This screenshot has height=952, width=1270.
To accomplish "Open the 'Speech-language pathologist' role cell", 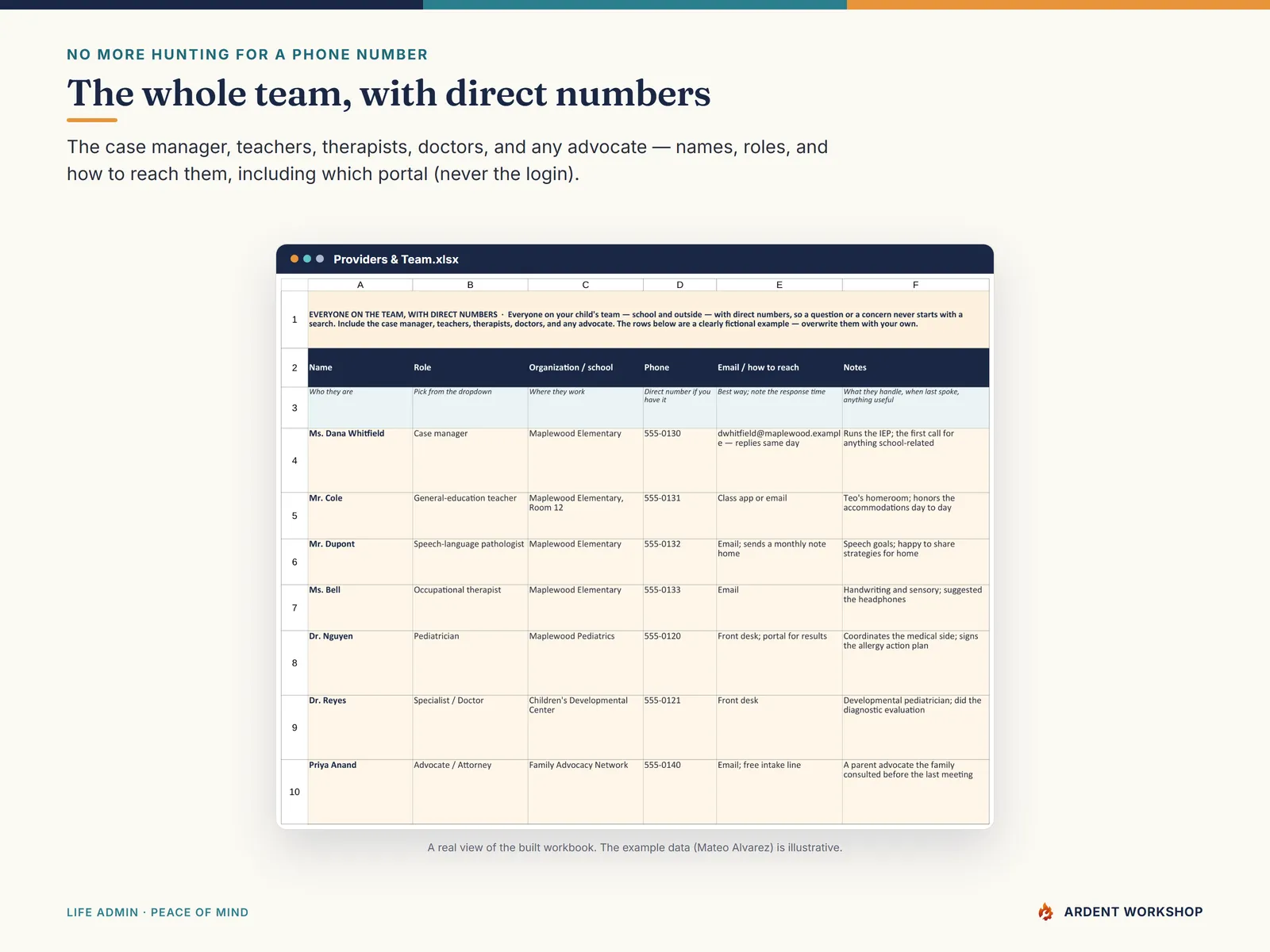I will pyautogui.click(x=470, y=562).
